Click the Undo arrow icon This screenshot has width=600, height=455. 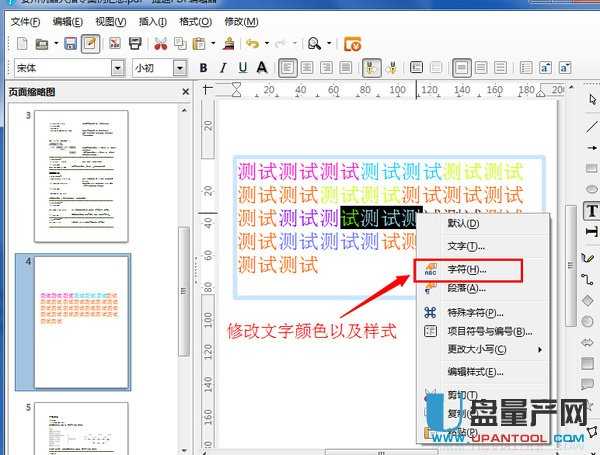252,44
